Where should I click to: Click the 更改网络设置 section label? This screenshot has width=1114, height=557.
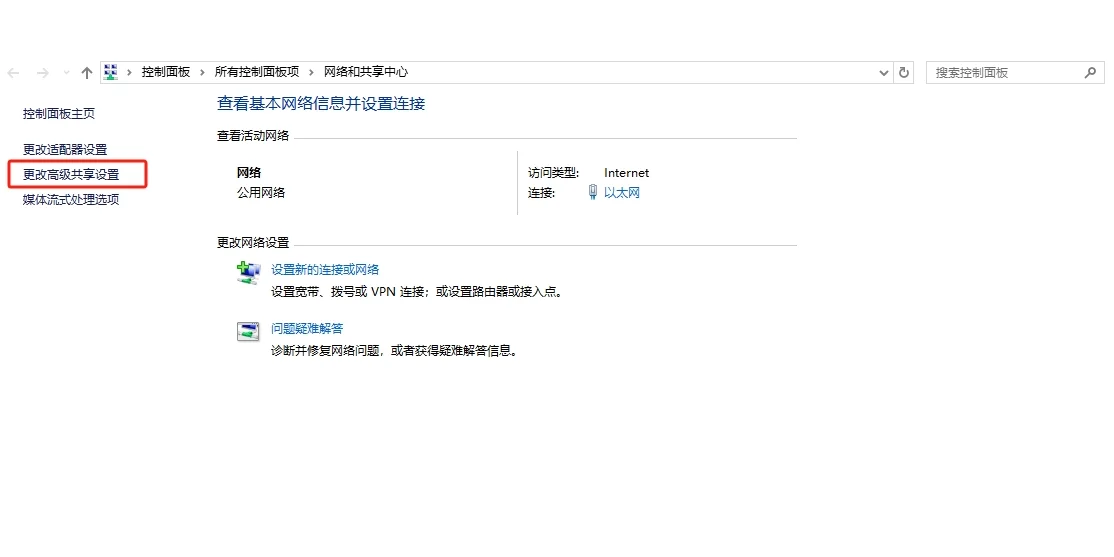tap(253, 243)
